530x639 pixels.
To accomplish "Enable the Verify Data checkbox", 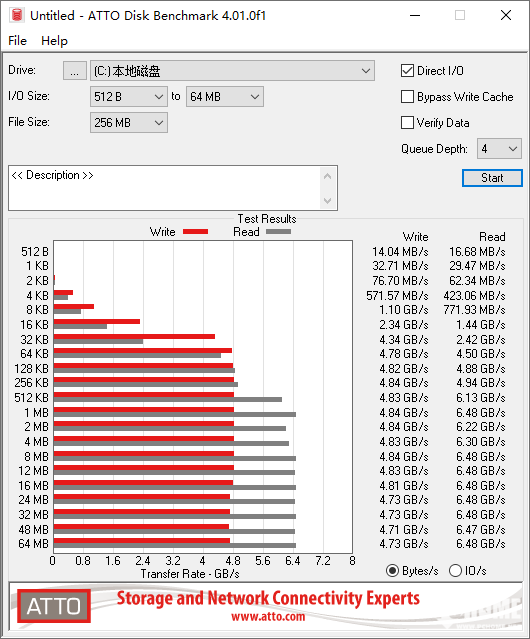I will (x=407, y=123).
